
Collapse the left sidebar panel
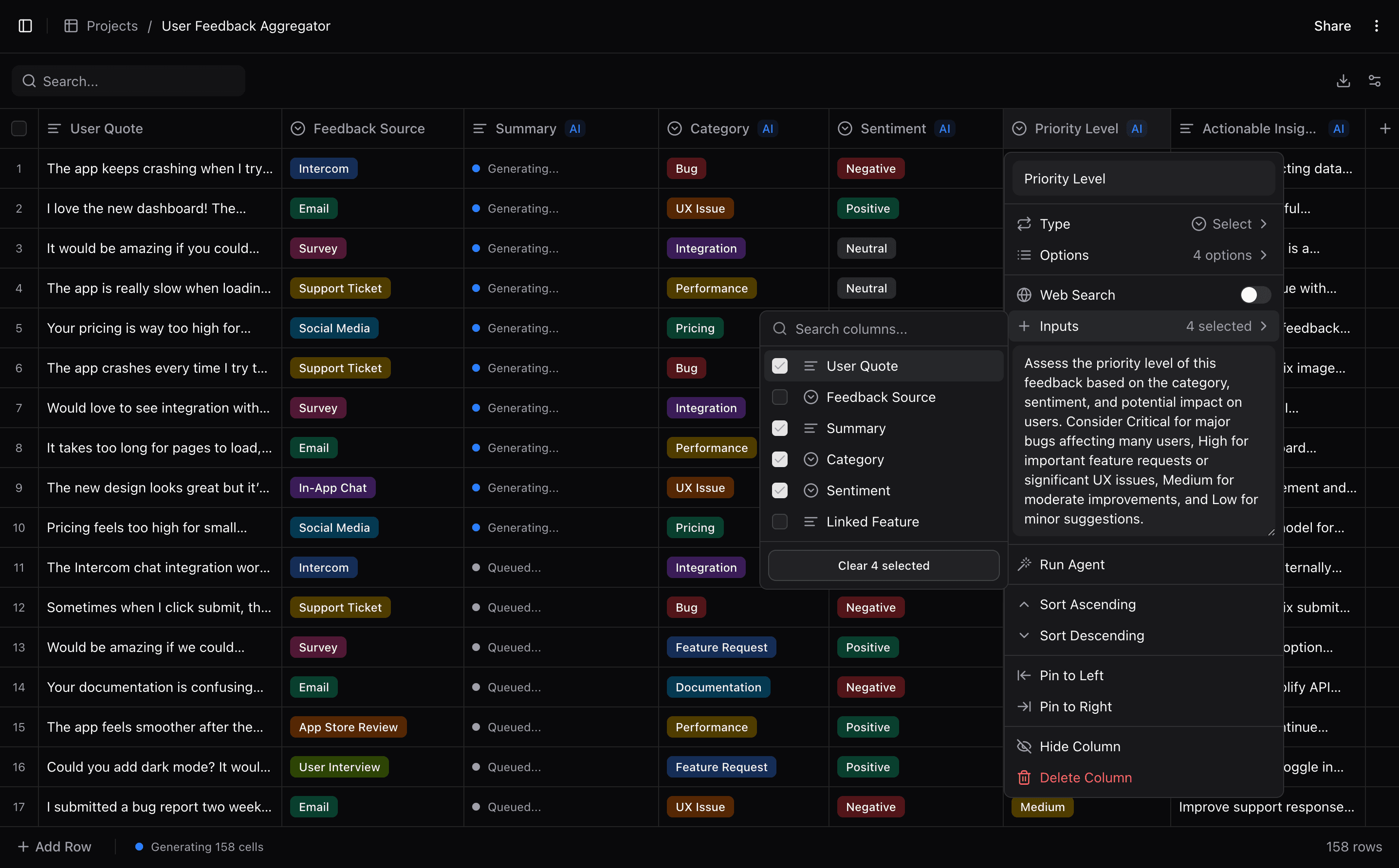tap(25, 26)
